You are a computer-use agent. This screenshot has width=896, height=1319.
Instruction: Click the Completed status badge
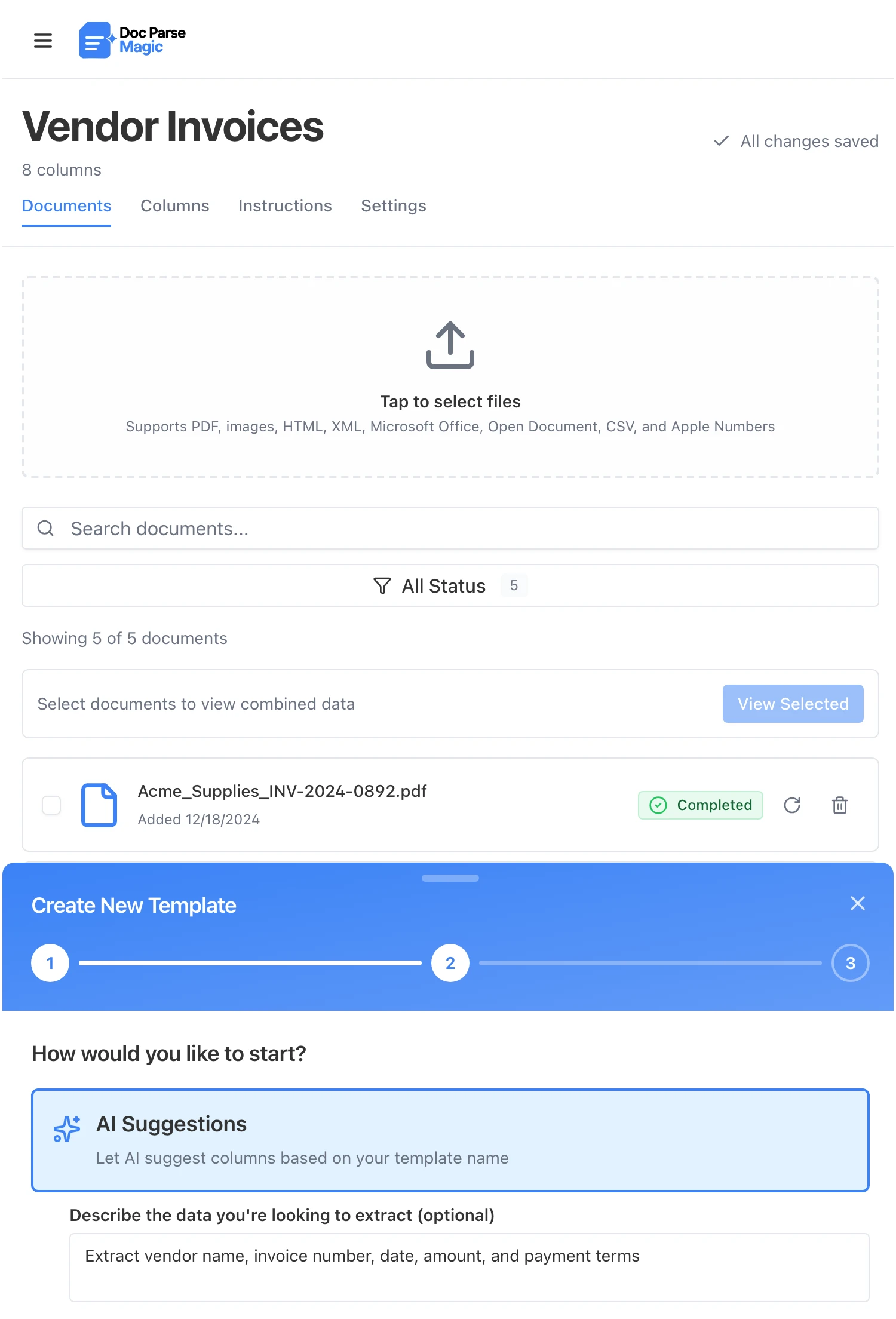[700, 805]
